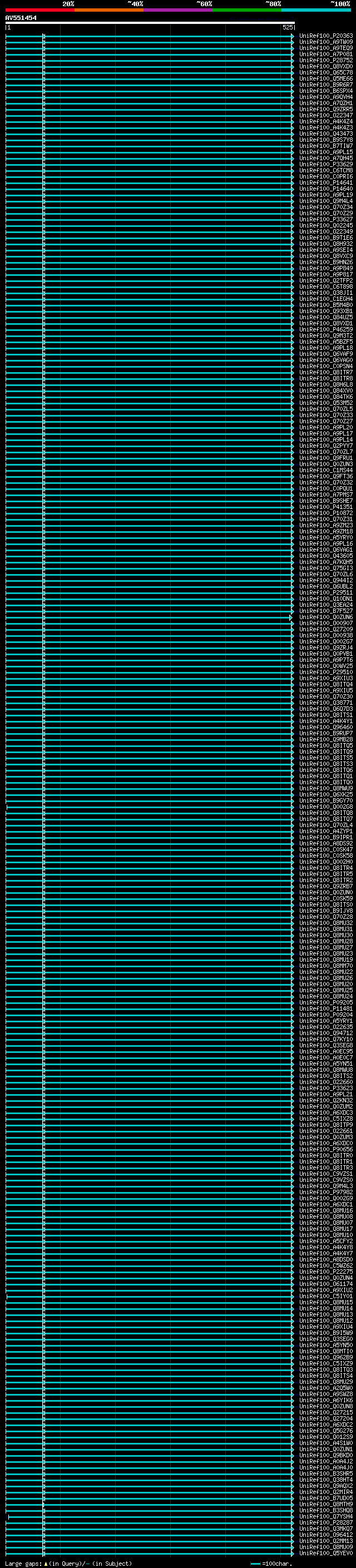Screen dimensions: 356x1568
Task: Click the =100char. scale key
Action: click(x=271, y=1564)
